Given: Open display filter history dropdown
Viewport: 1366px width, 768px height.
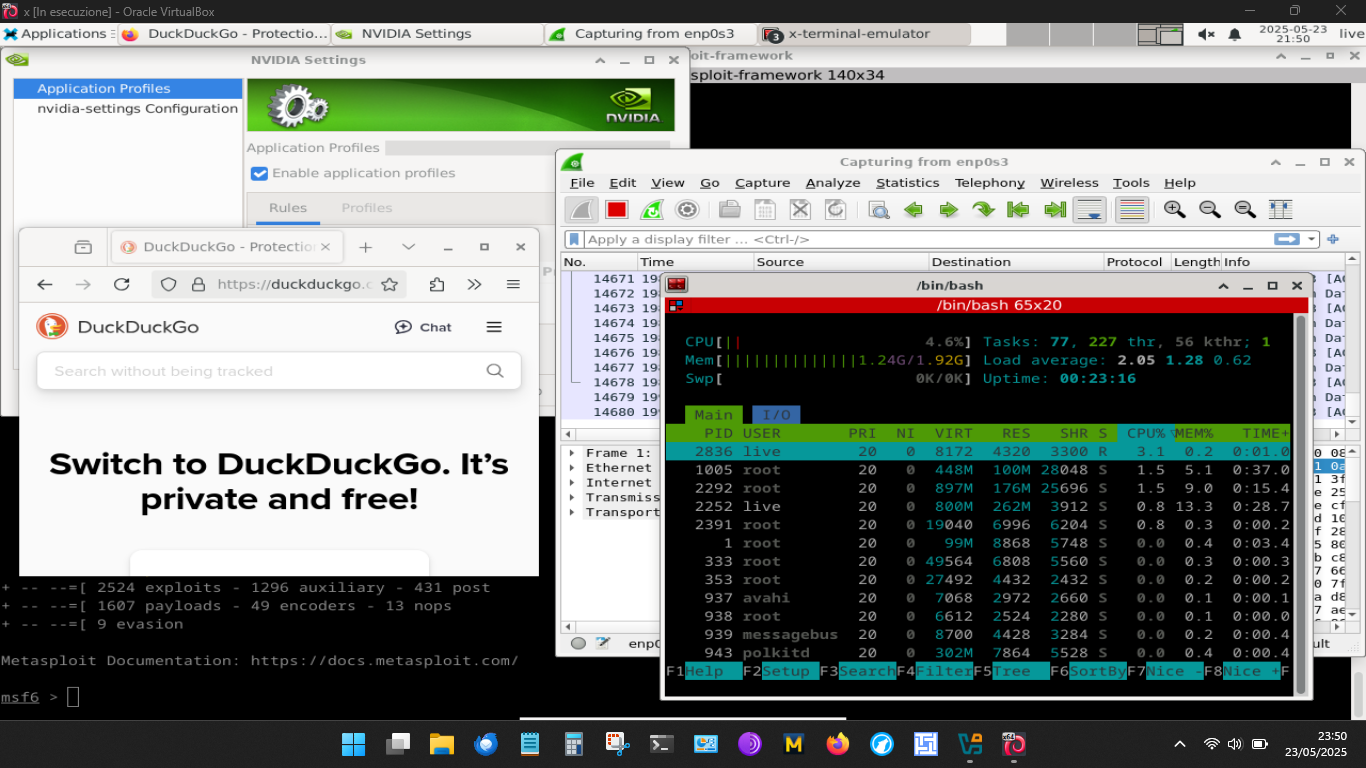Looking at the screenshot, I should tap(1311, 239).
